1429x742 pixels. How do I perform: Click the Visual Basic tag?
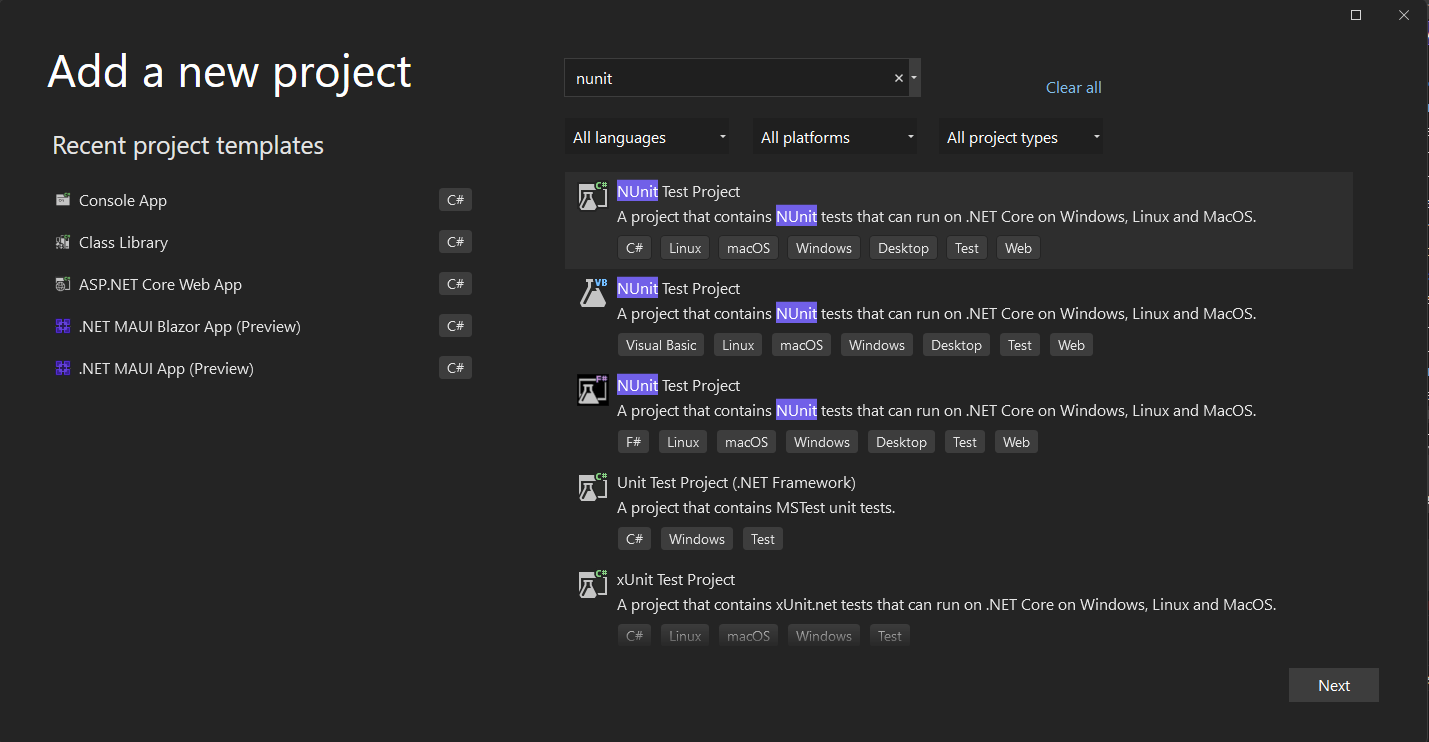click(x=661, y=345)
